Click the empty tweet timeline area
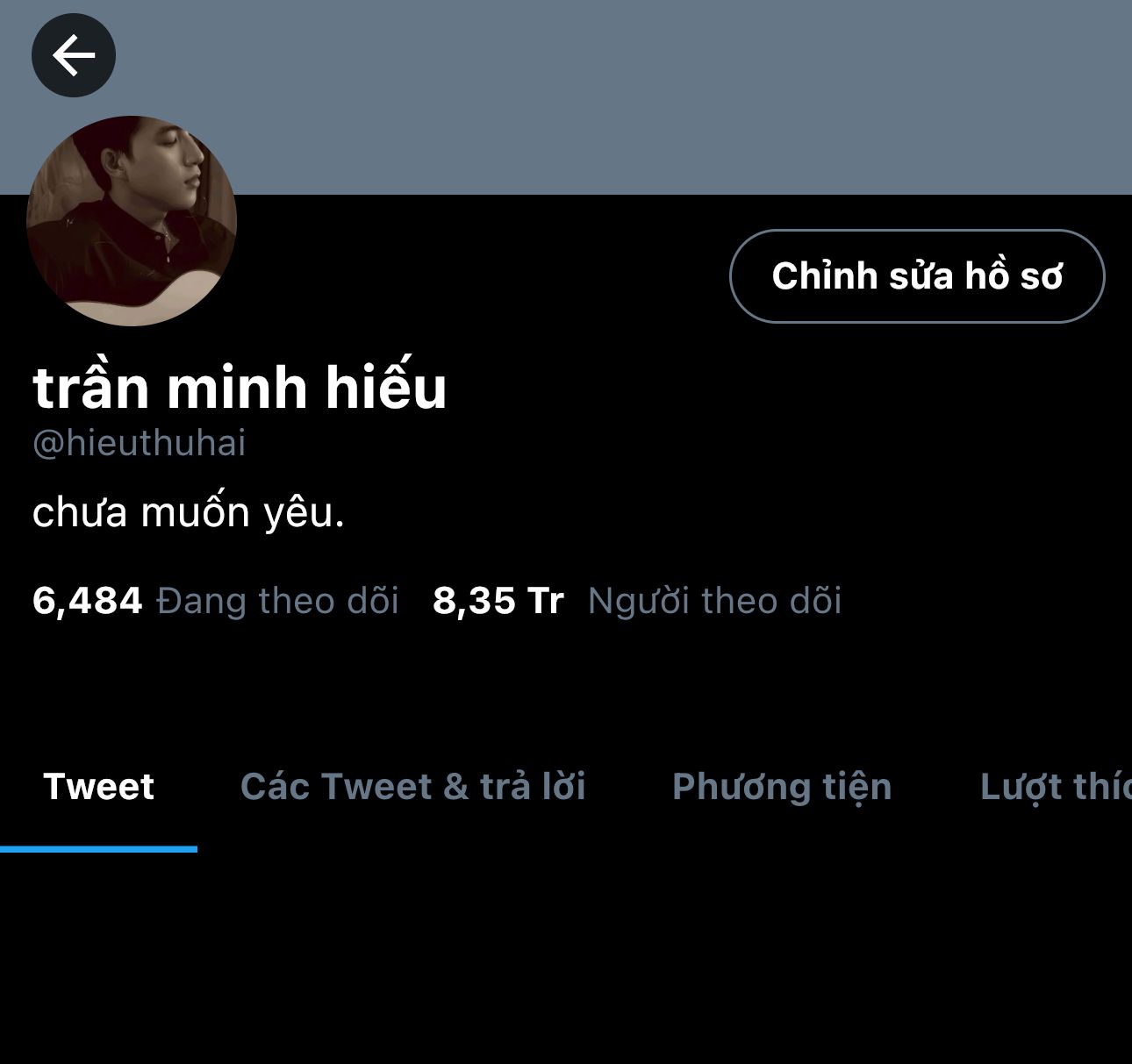1132x1064 pixels. (x=566, y=958)
